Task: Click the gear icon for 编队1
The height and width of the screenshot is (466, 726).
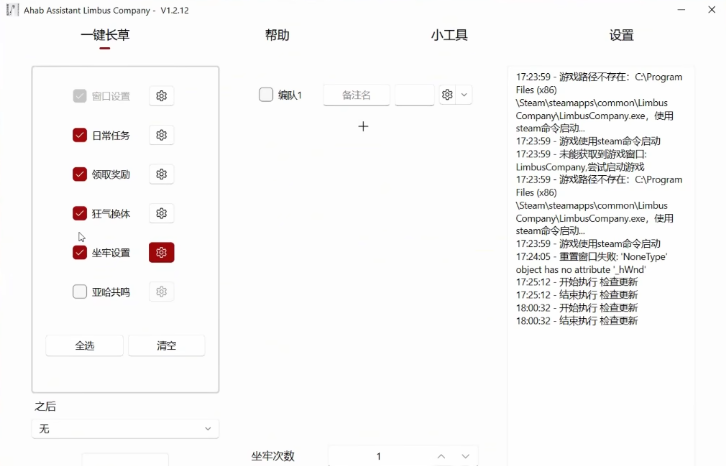Action: click(447, 95)
